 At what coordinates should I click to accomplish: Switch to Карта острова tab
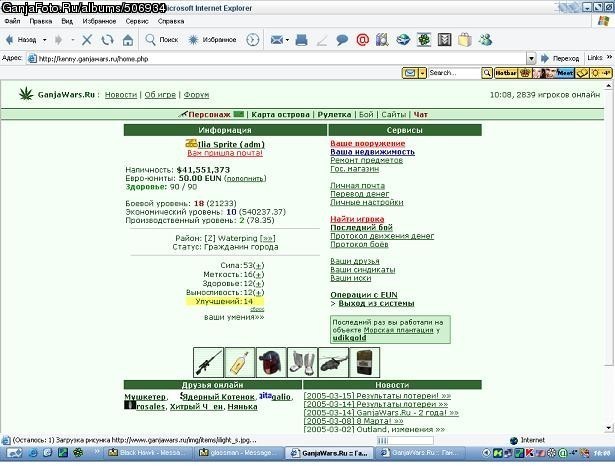pos(280,114)
